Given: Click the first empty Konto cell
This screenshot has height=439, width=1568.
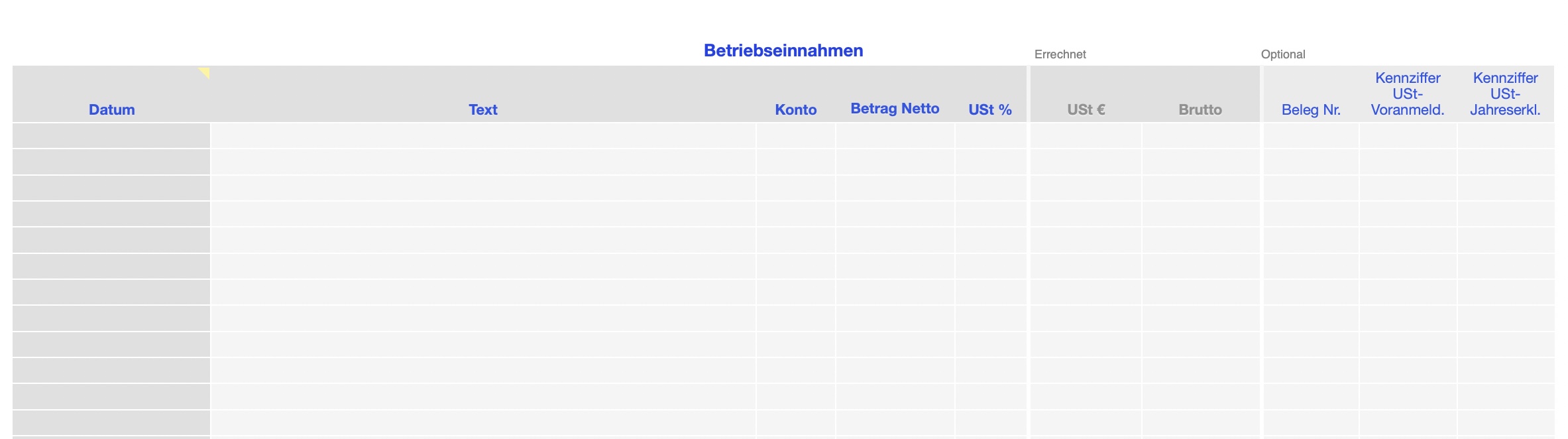Looking at the screenshot, I should click(x=795, y=136).
